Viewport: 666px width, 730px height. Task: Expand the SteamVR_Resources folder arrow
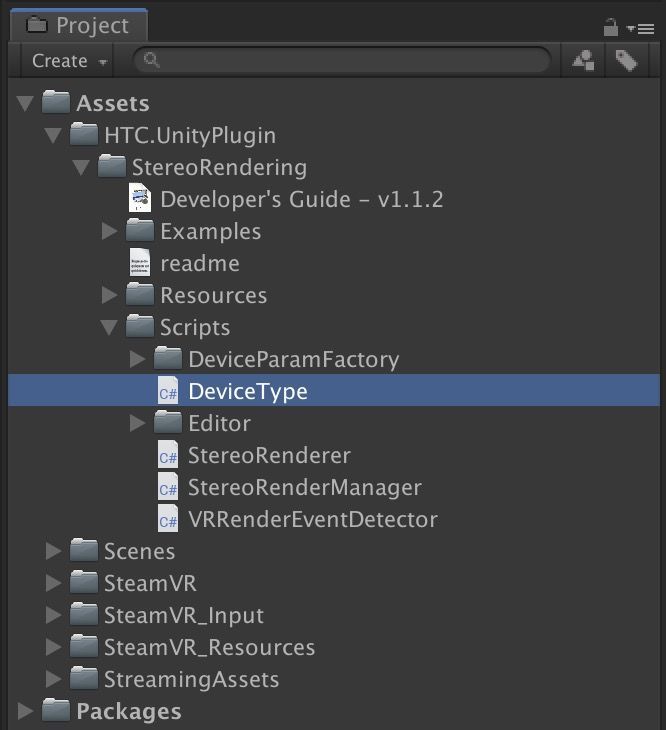[x=54, y=647]
